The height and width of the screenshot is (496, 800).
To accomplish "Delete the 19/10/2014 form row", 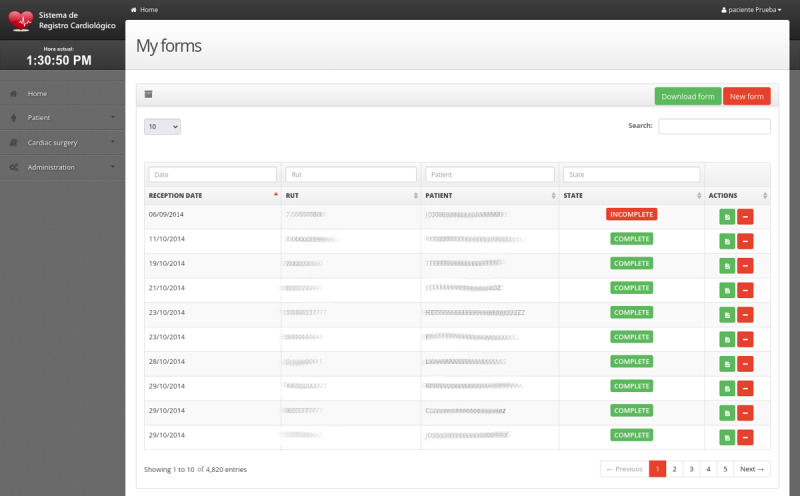I will click(745, 266).
